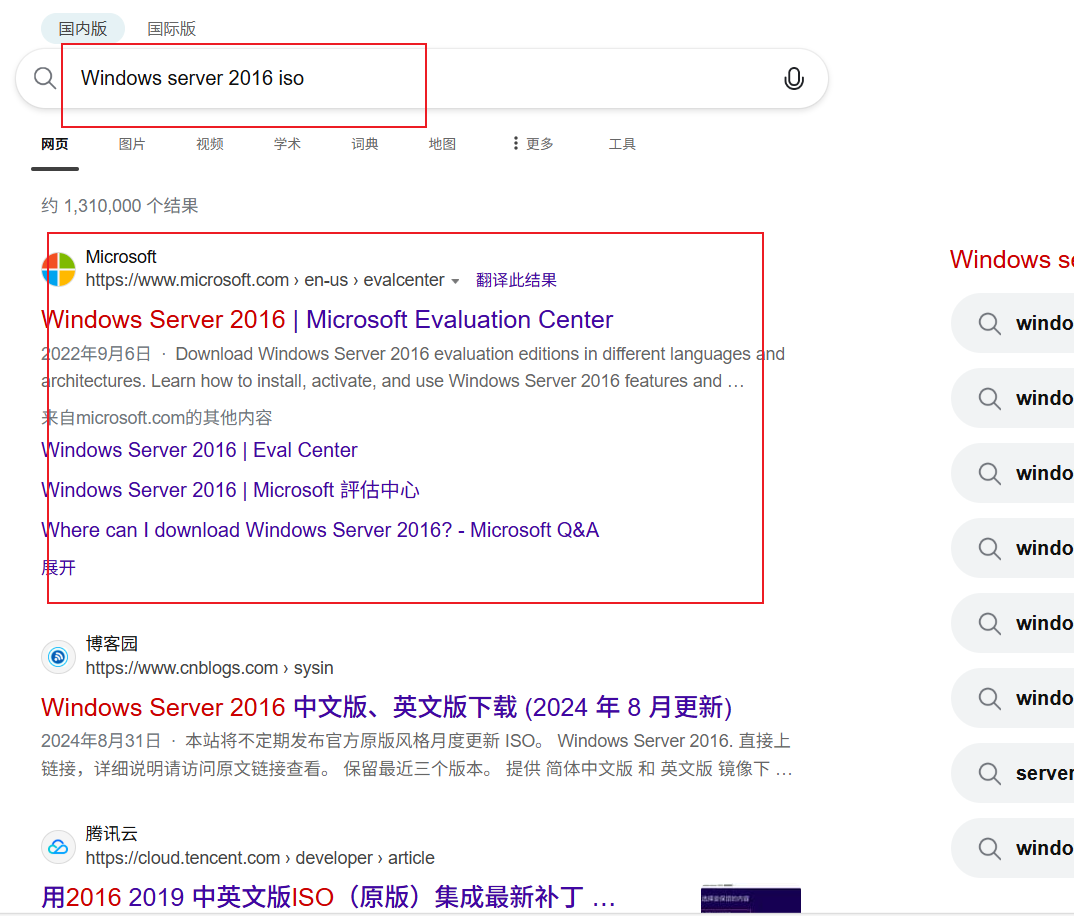The image size is (1074, 916).
Task: Open the 更多 dropdown in the navigation bar
Action: pos(531,143)
